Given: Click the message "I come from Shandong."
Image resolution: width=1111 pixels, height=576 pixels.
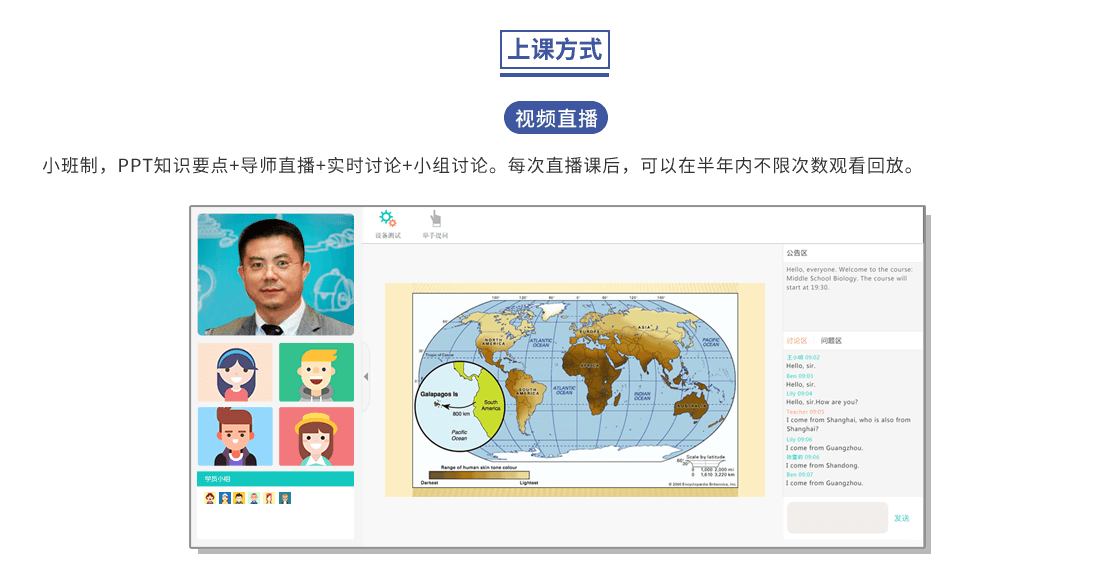Looking at the screenshot, I should click(823, 465).
